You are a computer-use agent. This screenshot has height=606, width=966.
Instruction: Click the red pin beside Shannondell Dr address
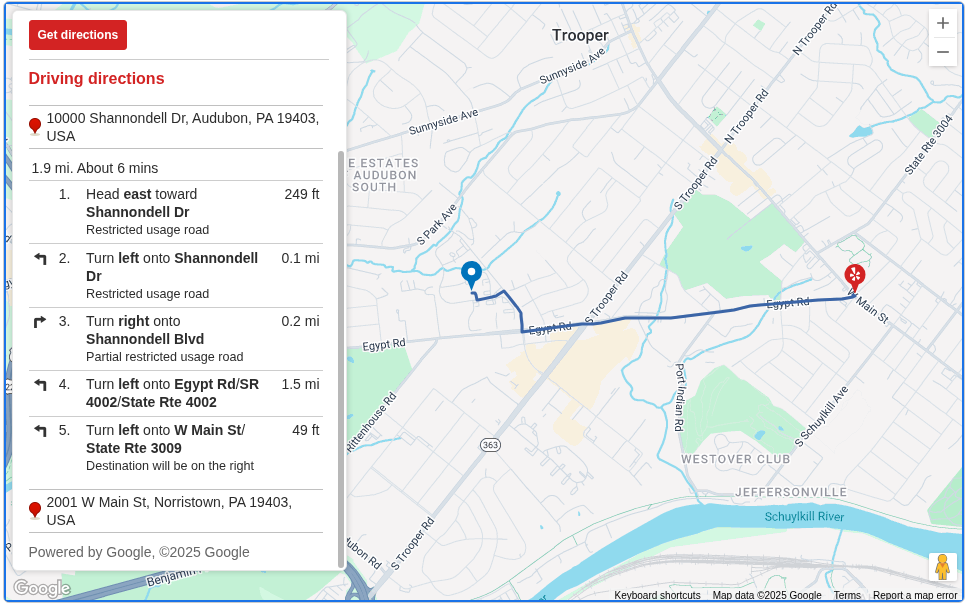[35, 126]
